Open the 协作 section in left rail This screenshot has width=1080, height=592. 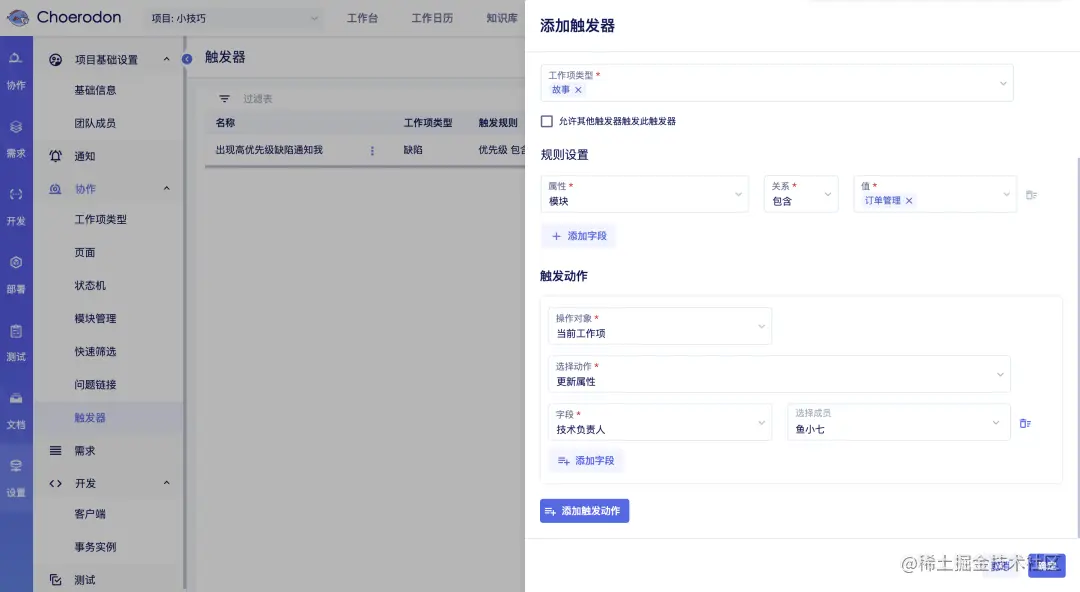coord(16,71)
